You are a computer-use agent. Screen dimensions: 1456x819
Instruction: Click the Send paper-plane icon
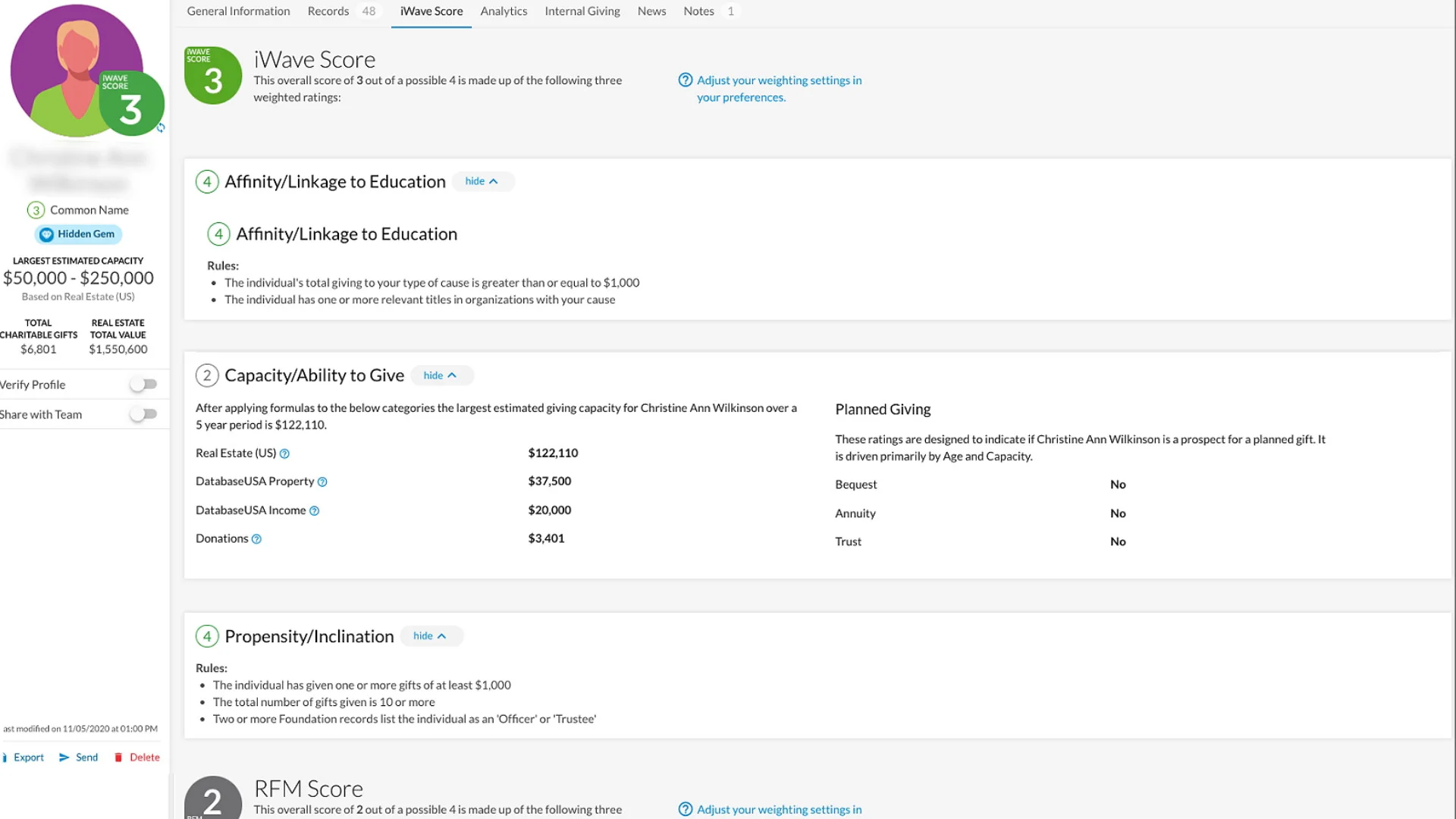[64, 758]
